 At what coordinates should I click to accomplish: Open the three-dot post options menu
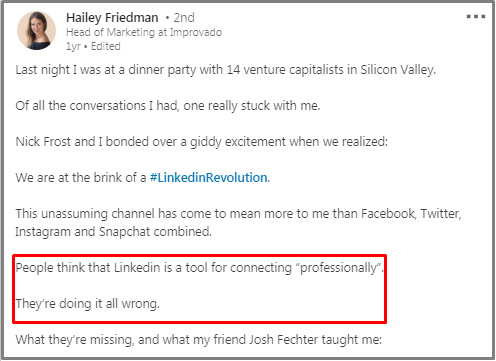click(476, 16)
